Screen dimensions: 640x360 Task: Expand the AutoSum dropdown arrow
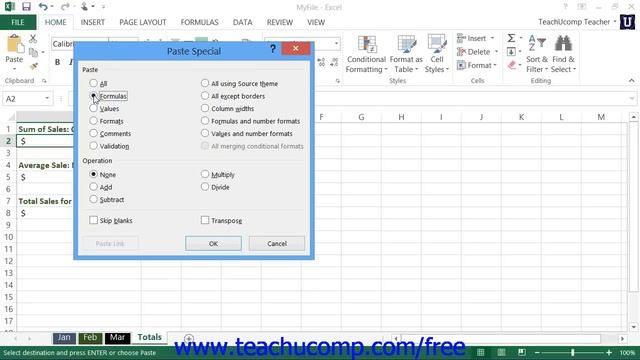(521, 38)
